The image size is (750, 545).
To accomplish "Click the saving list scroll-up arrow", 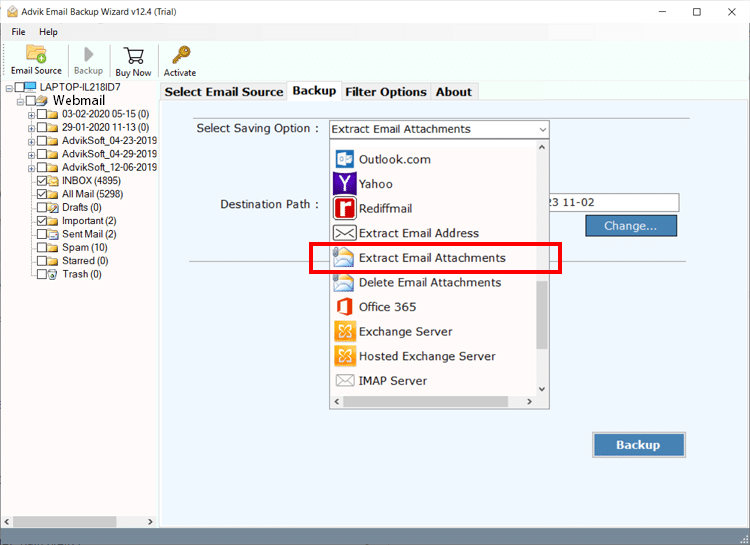I will 541,147.
